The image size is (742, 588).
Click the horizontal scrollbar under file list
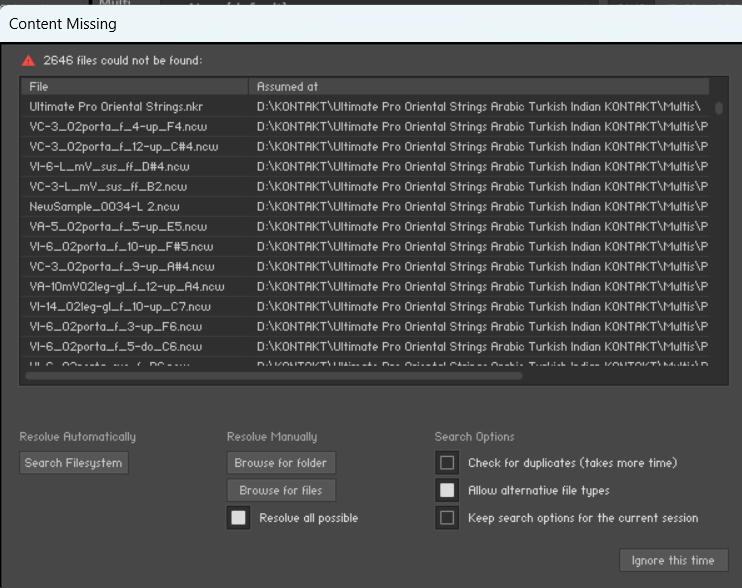[x=274, y=376]
